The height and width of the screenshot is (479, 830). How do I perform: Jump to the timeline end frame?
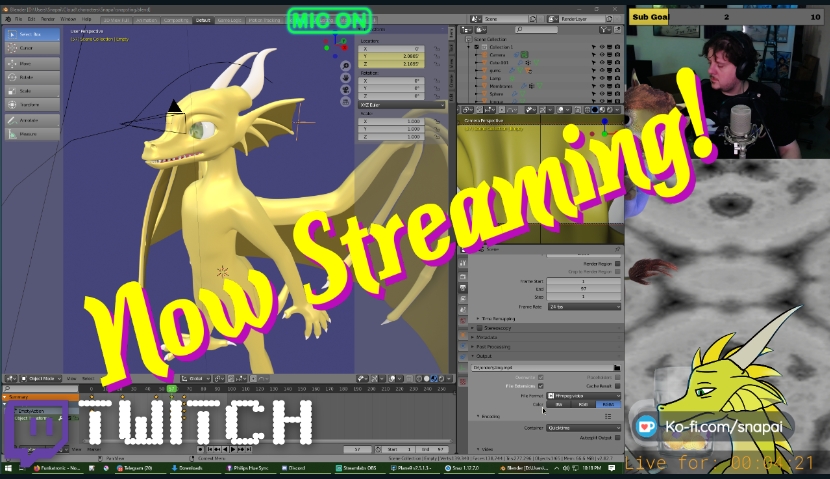(248, 449)
